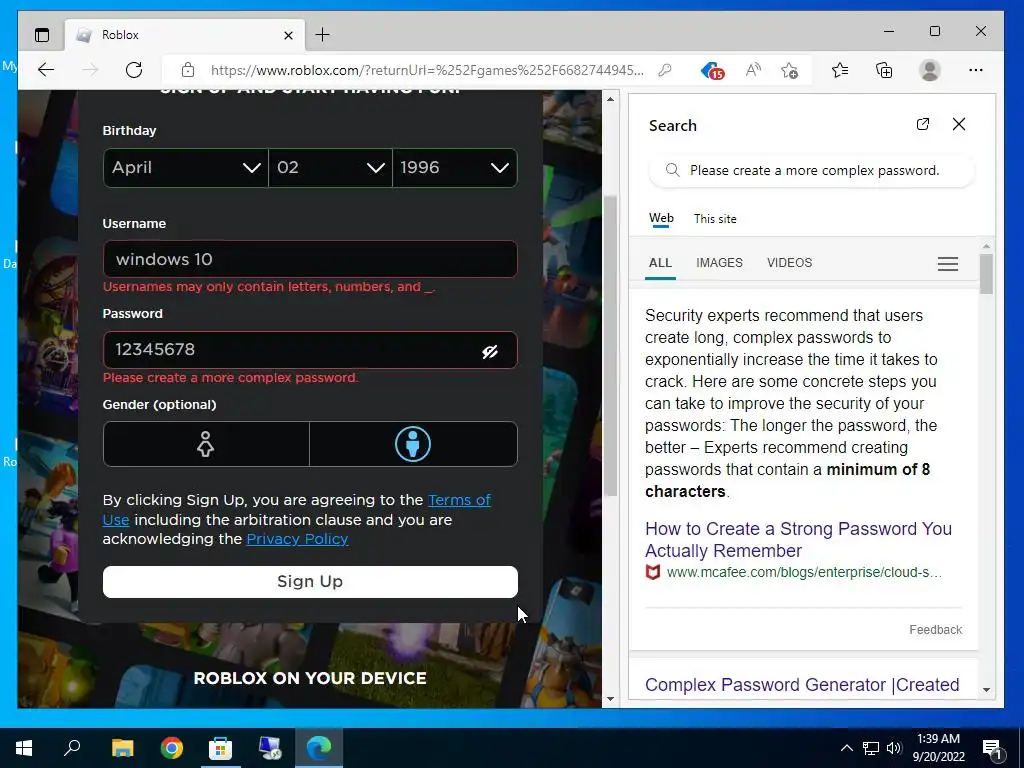This screenshot has height=768, width=1024.
Task: Click the browser Back arrow
Action: [46, 70]
